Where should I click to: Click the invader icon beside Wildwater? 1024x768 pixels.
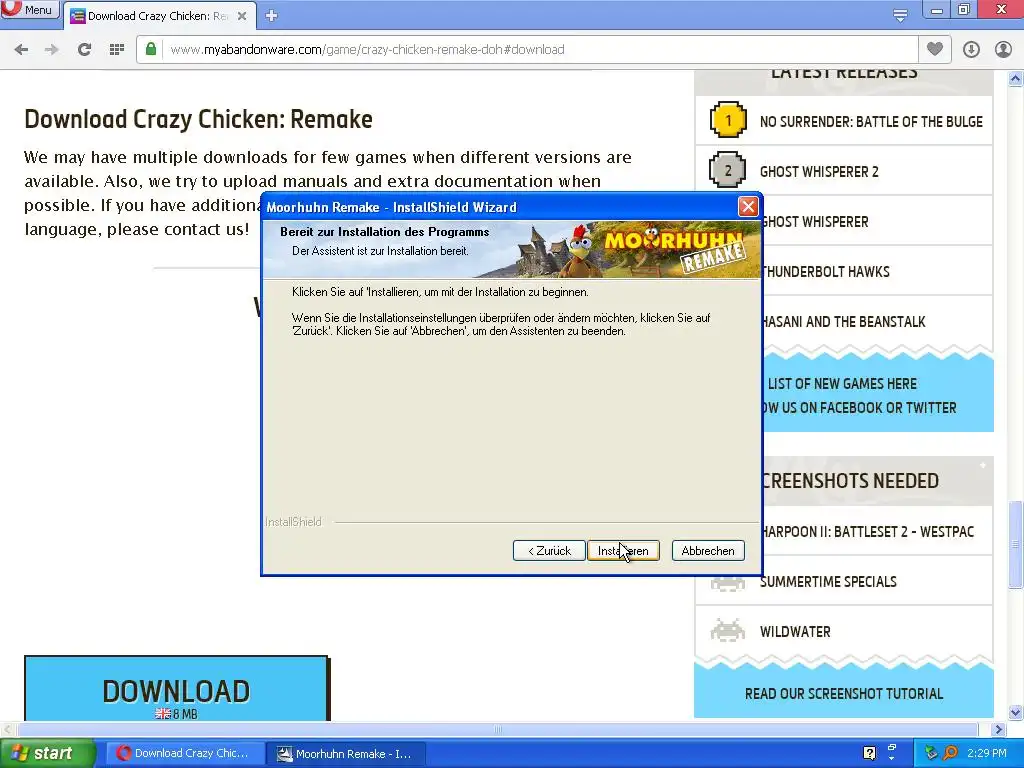[728, 630]
